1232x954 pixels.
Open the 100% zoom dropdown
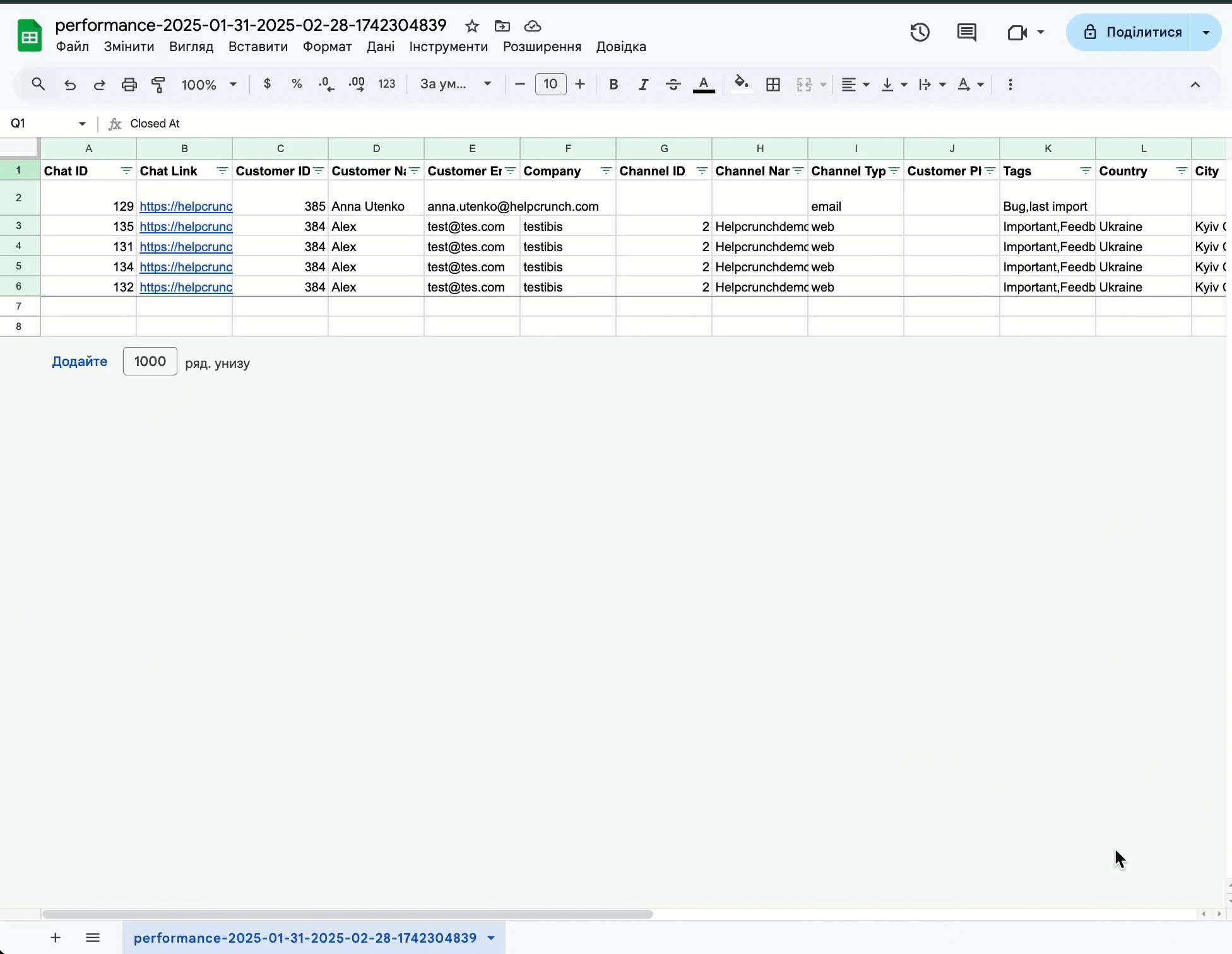pos(209,85)
